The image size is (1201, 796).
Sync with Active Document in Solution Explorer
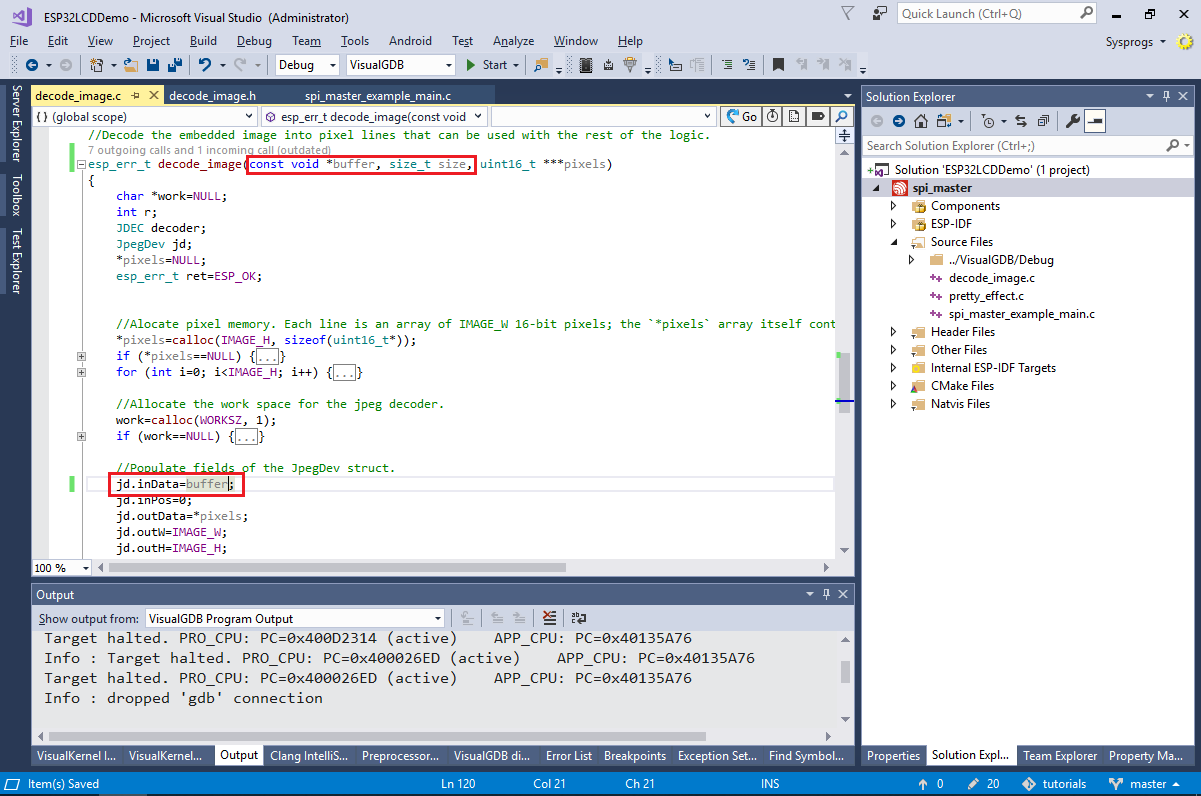(x=1021, y=121)
